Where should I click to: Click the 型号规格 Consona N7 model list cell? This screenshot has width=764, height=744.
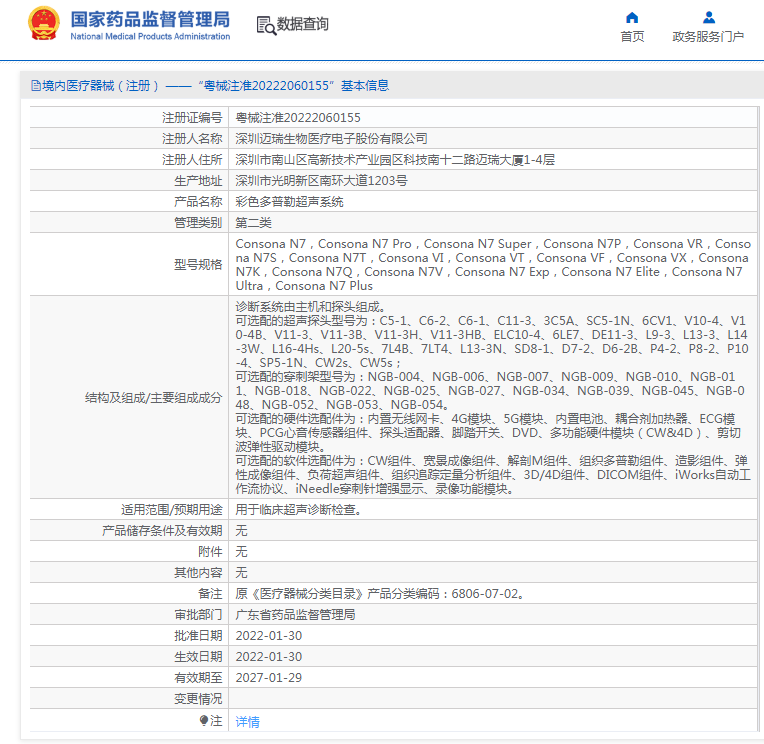(x=492, y=264)
